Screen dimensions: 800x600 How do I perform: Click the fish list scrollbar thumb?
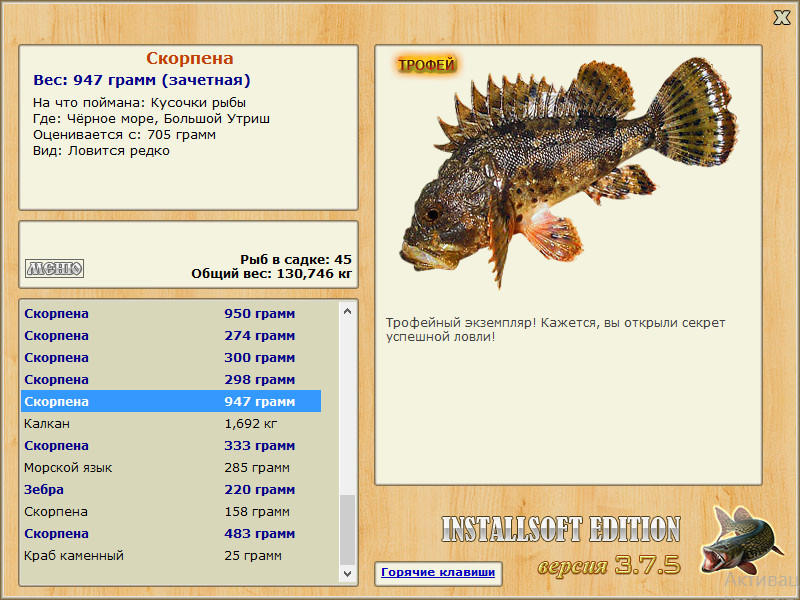347,530
